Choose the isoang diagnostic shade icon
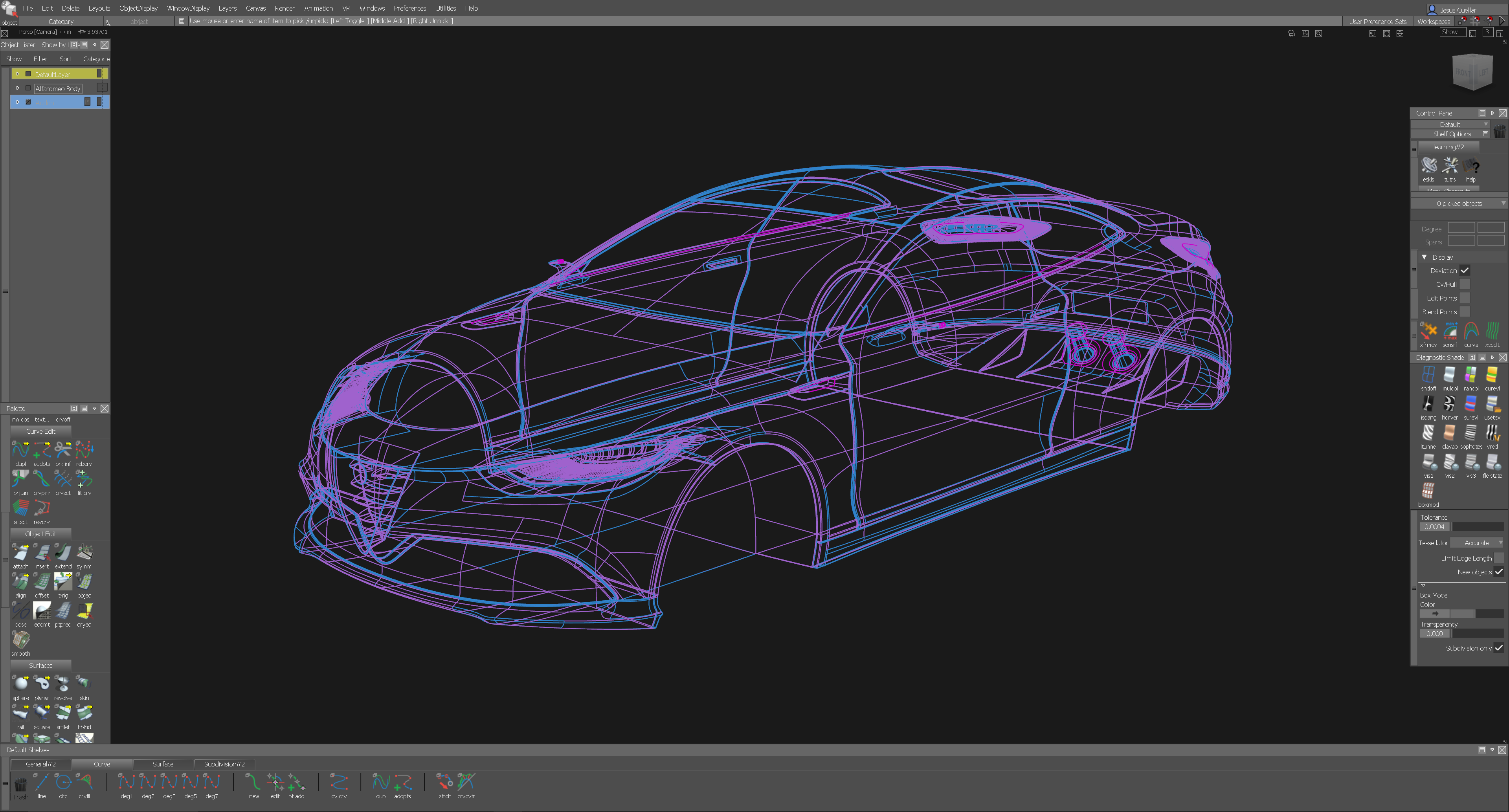 point(1428,404)
